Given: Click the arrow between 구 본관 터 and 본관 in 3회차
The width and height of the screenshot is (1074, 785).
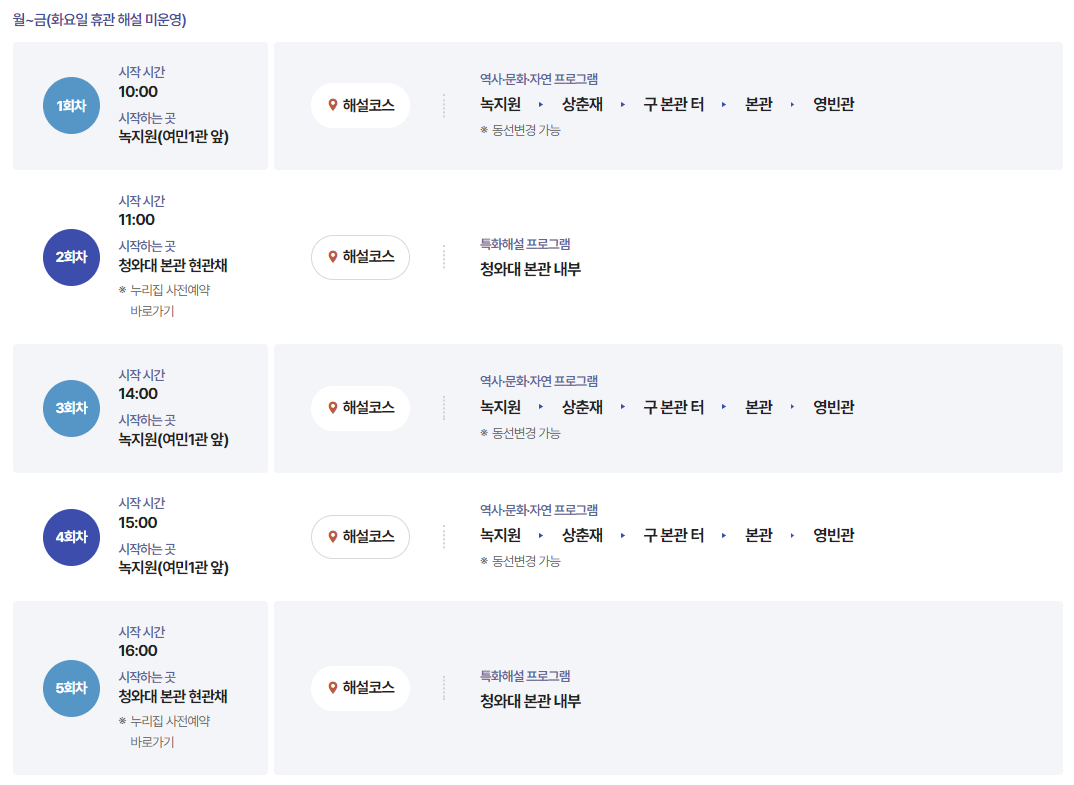Looking at the screenshot, I should [723, 407].
